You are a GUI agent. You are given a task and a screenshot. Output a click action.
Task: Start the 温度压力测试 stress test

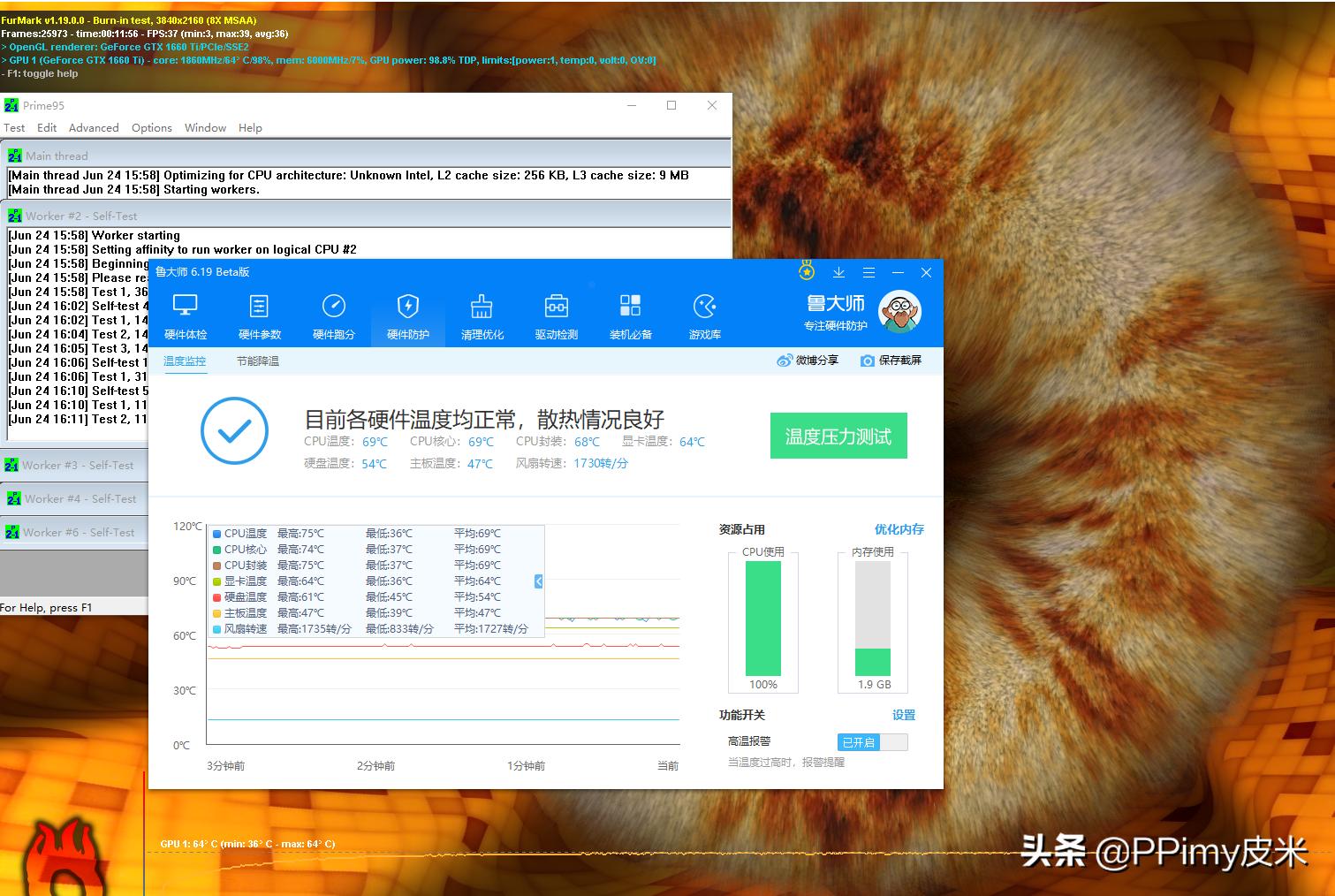pyautogui.click(x=838, y=436)
